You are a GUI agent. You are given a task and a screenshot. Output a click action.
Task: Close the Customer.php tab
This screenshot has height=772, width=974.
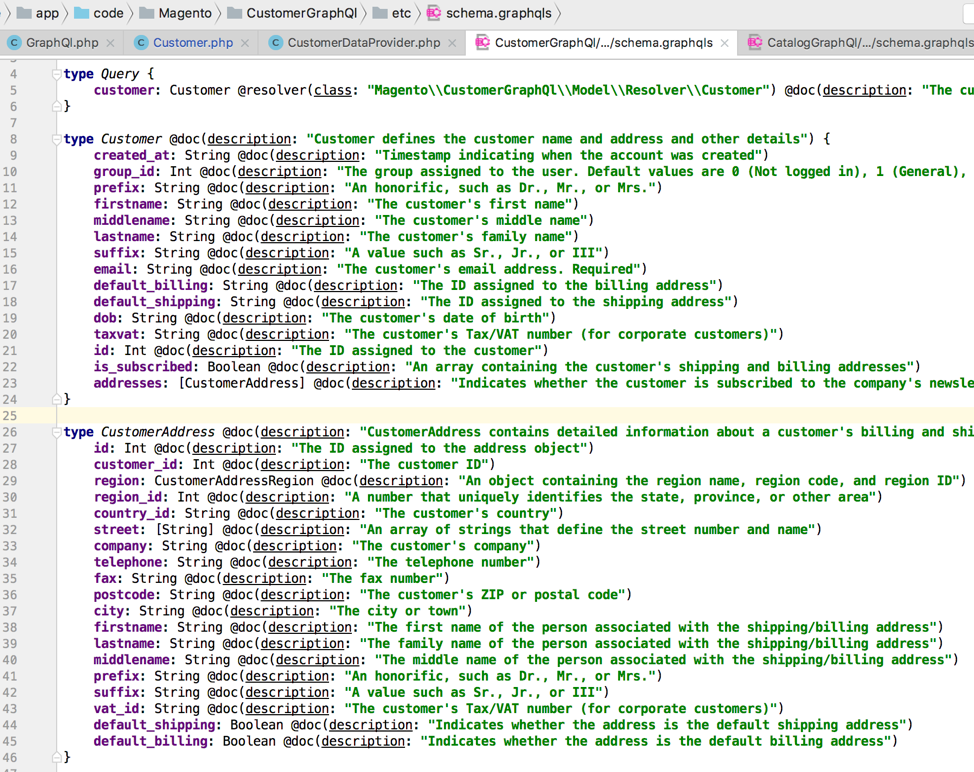245,43
